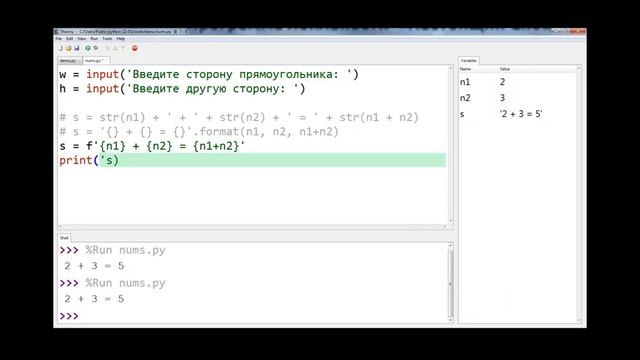The image size is (640, 360).
Task: Switch to the demo.py editor tab
Action: point(70,61)
